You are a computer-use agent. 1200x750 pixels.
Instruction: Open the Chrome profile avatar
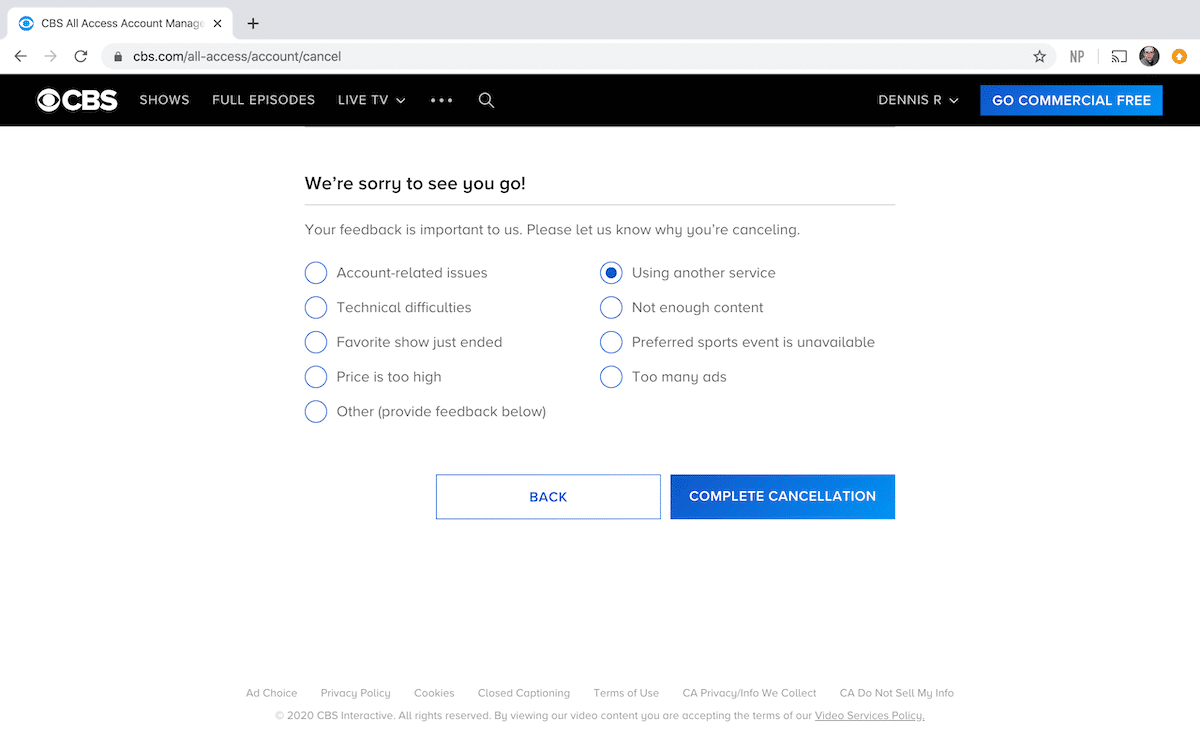pyautogui.click(x=1149, y=56)
